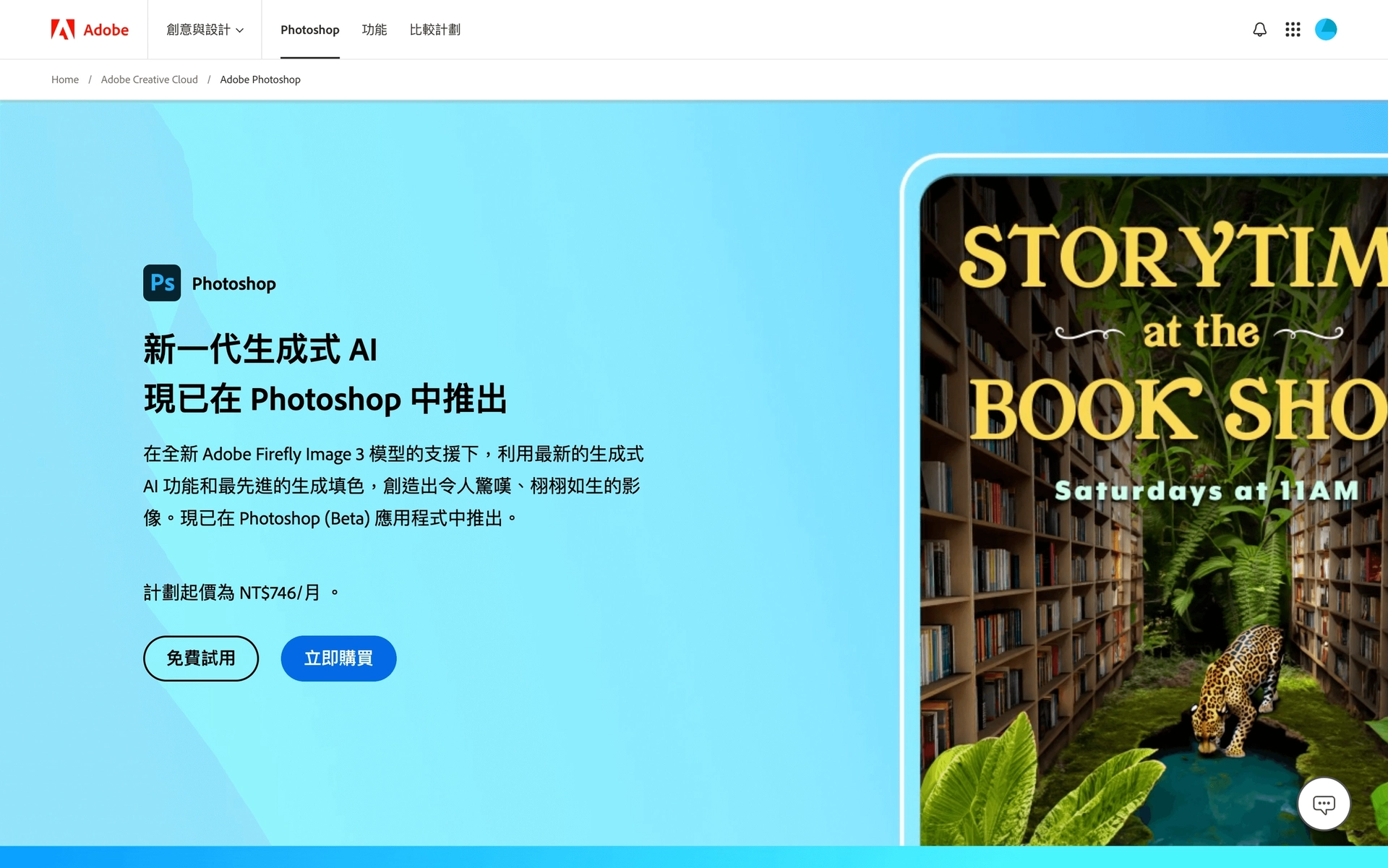Open the 功能 tab
Image resolution: width=1388 pixels, height=868 pixels.
click(x=374, y=30)
